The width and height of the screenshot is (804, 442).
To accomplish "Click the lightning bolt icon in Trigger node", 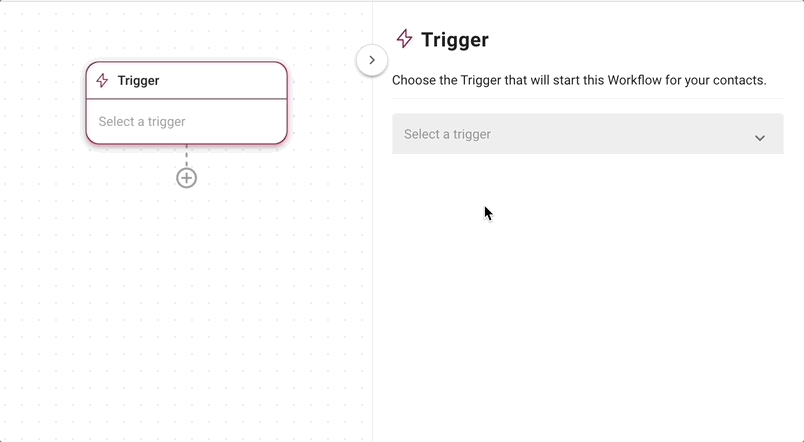I will click(103, 81).
